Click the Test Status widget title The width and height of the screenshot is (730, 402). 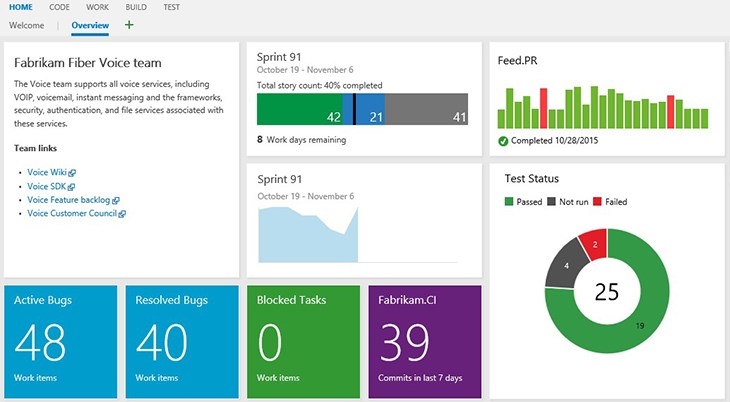point(532,178)
